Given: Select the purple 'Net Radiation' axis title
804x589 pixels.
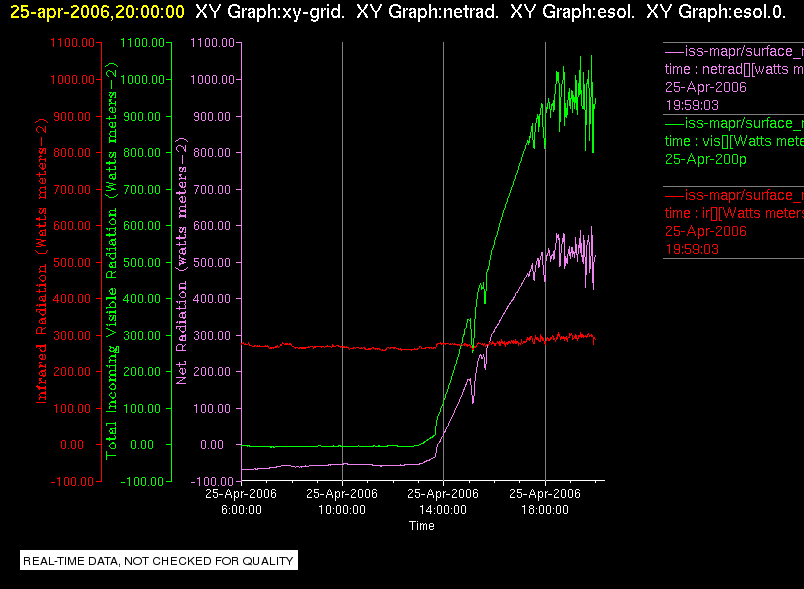Looking at the screenshot, I should click(182, 260).
